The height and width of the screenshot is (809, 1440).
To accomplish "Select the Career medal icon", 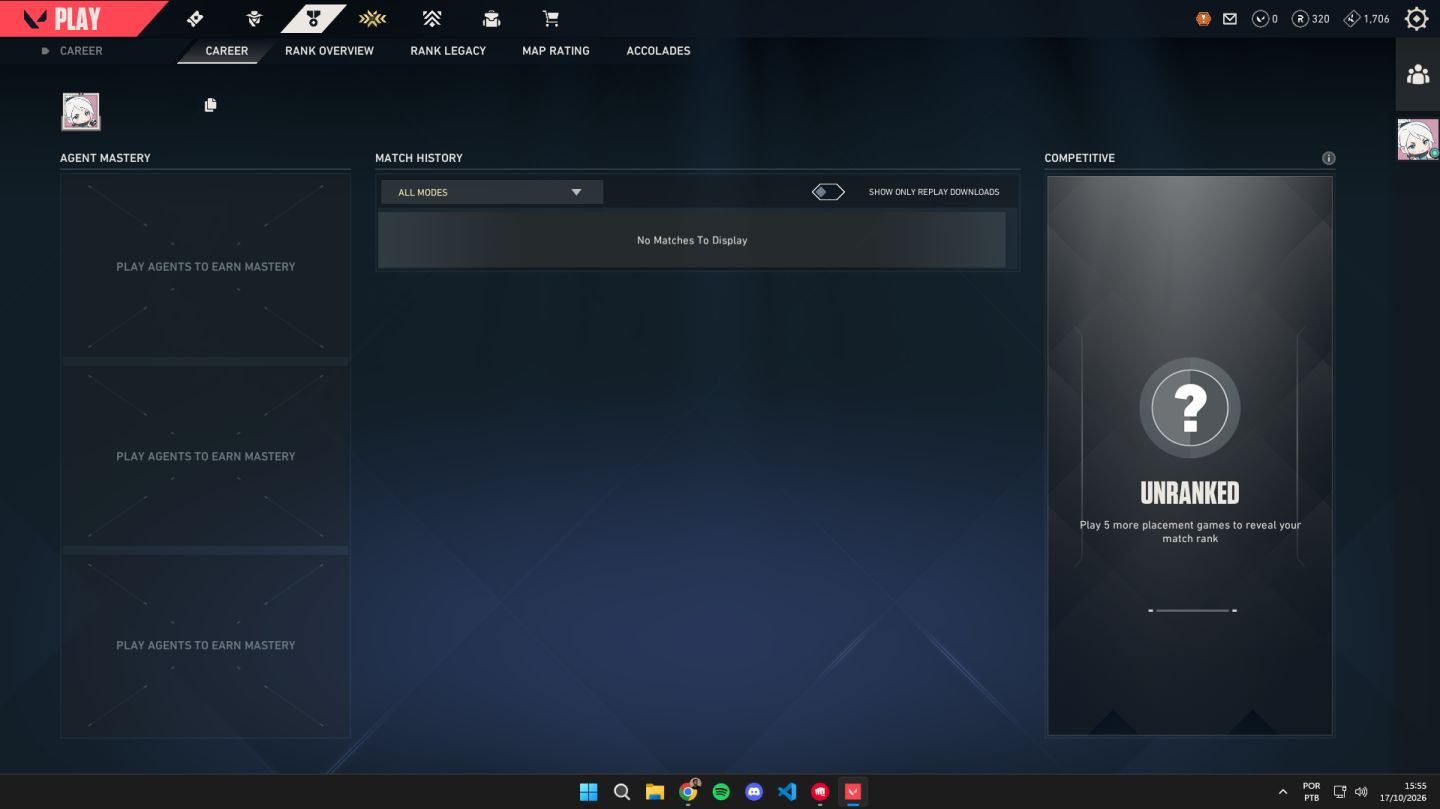I will pyautogui.click(x=314, y=18).
